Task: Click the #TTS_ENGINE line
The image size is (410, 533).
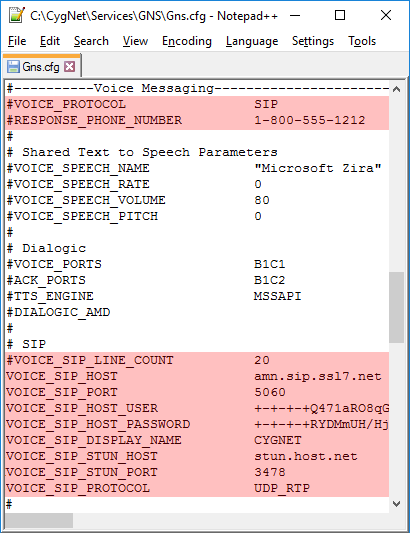Action: tap(197, 296)
